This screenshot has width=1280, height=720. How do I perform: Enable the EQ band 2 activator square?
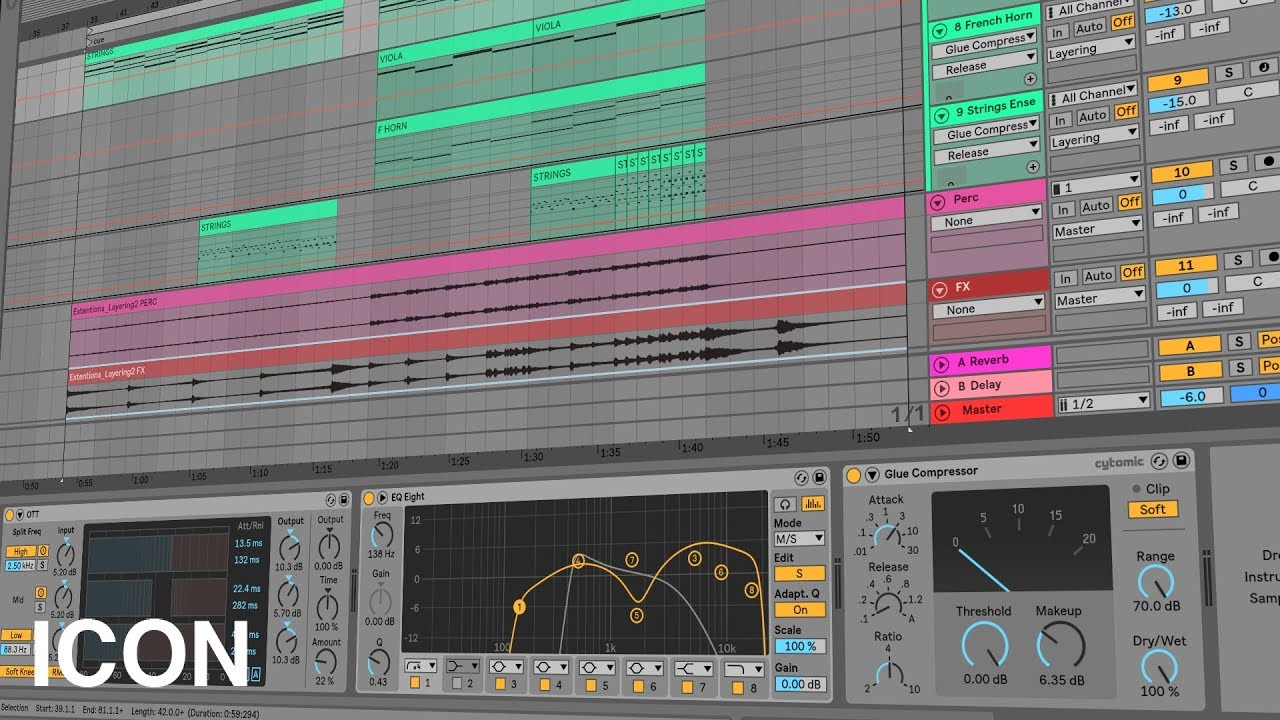tap(457, 684)
